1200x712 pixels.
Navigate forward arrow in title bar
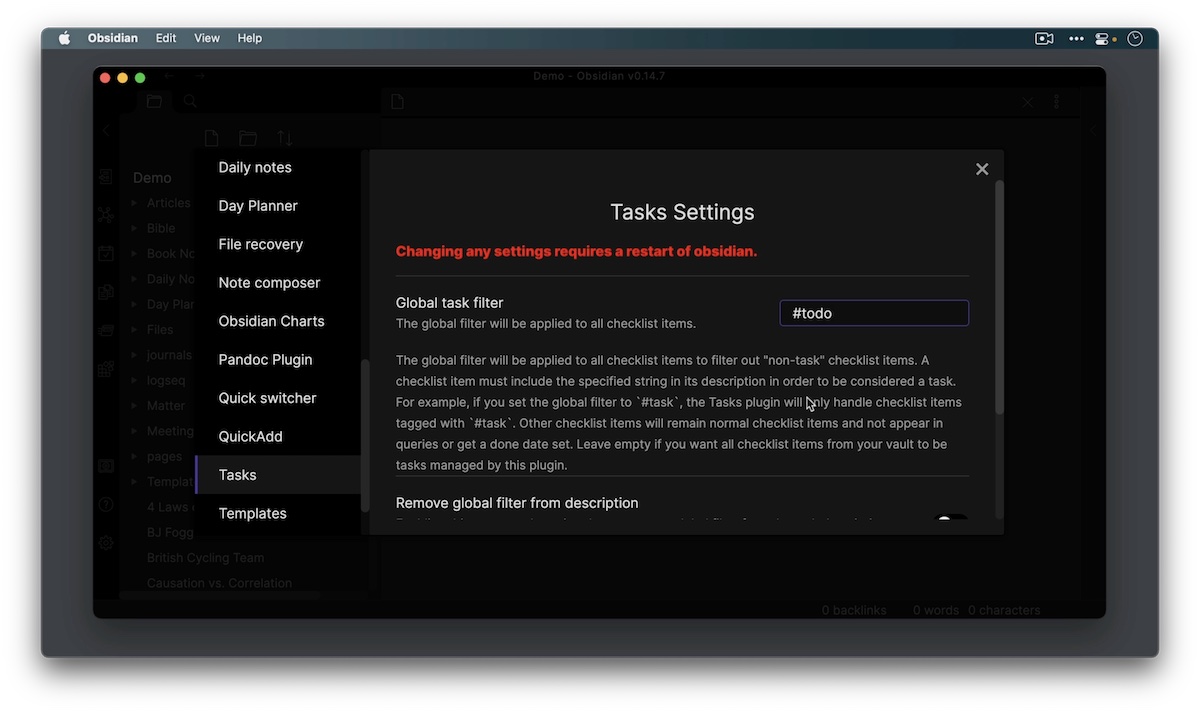coord(200,76)
